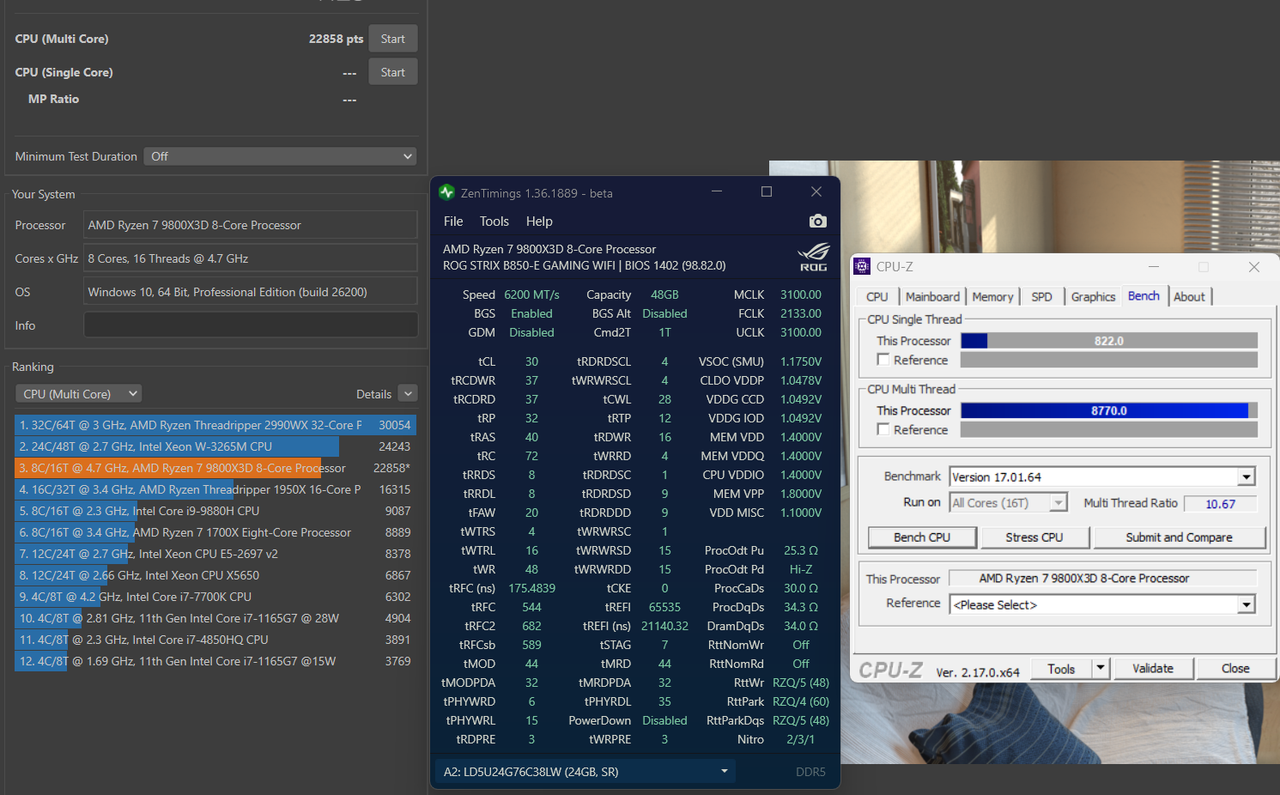Click the Validate button in CPU-Z
The width and height of the screenshot is (1280, 795).
click(1152, 668)
